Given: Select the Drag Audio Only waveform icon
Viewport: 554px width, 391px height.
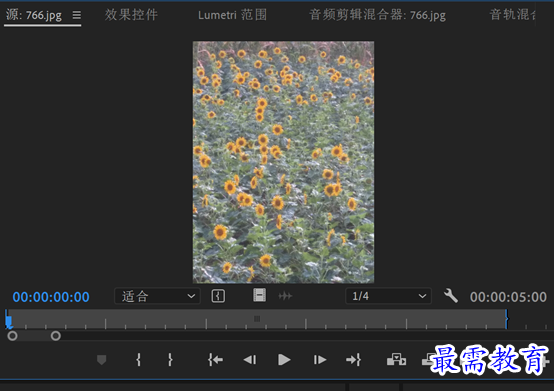Looking at the screenshot, I should point(285,296).
